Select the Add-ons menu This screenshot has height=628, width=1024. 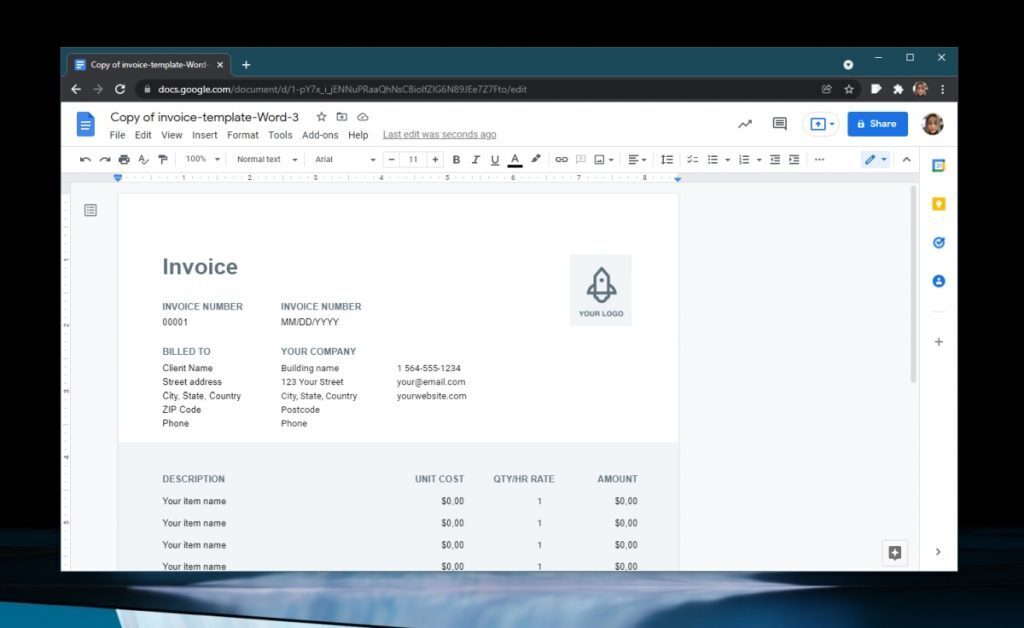(x=320, y=134)
